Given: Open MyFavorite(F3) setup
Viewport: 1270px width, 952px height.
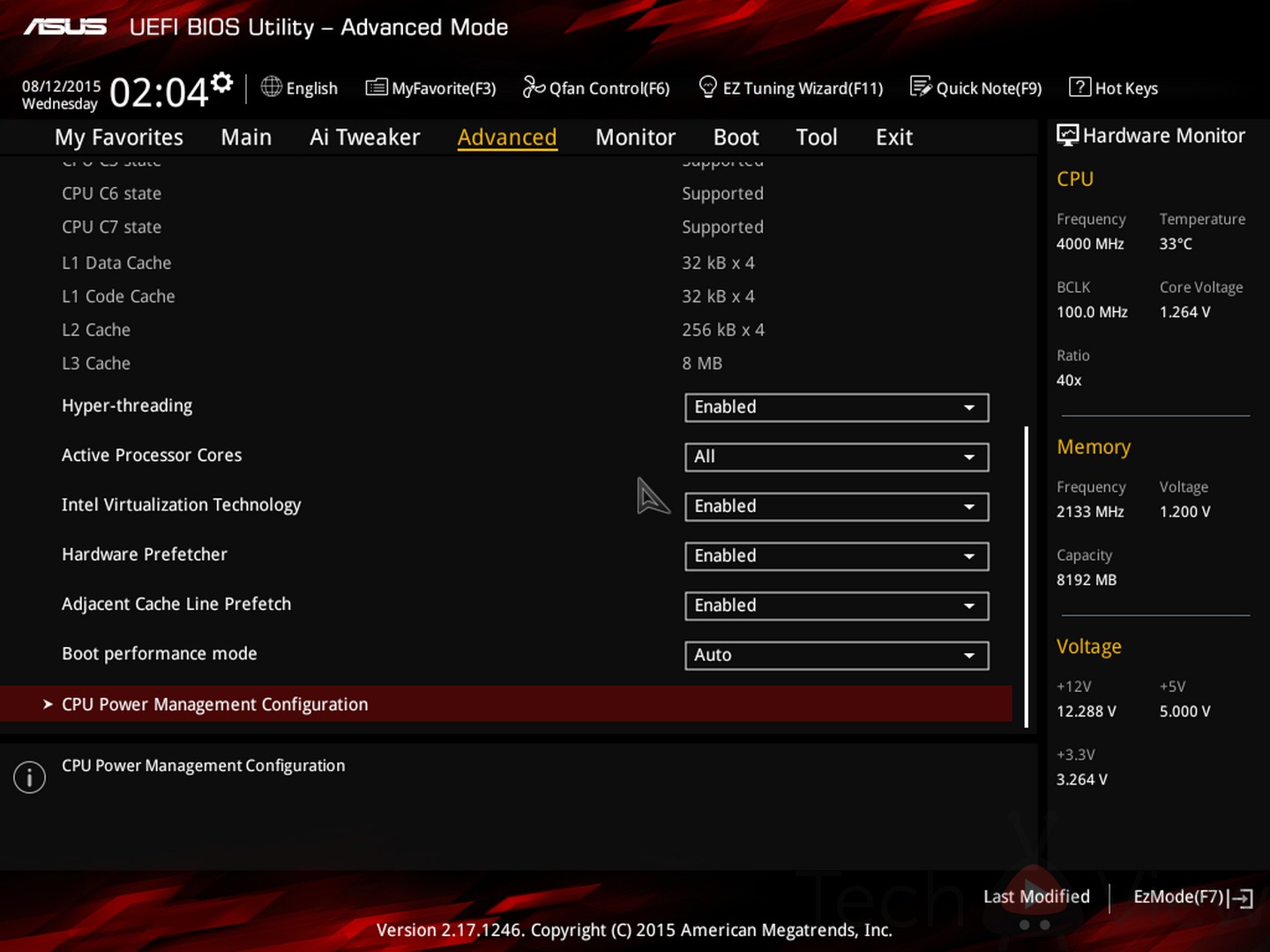Looking at the screenshot, I should [431, 88].
